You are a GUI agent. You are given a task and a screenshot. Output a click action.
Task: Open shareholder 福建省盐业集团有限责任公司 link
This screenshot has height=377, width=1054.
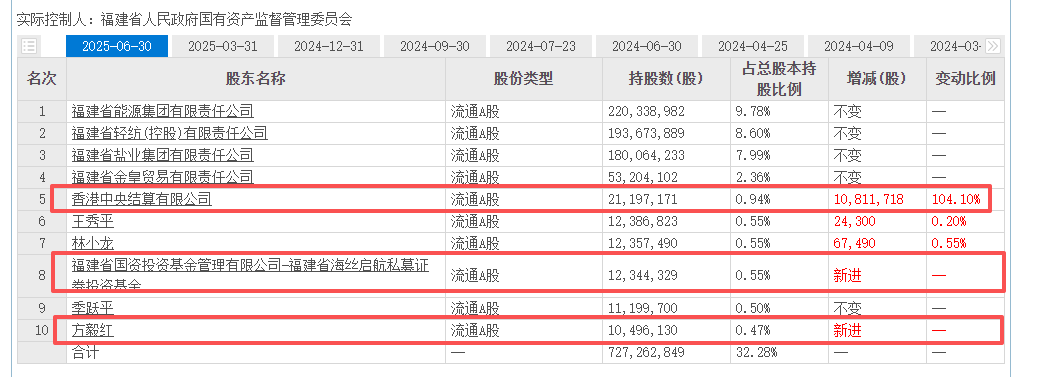(x=163, y=155)
